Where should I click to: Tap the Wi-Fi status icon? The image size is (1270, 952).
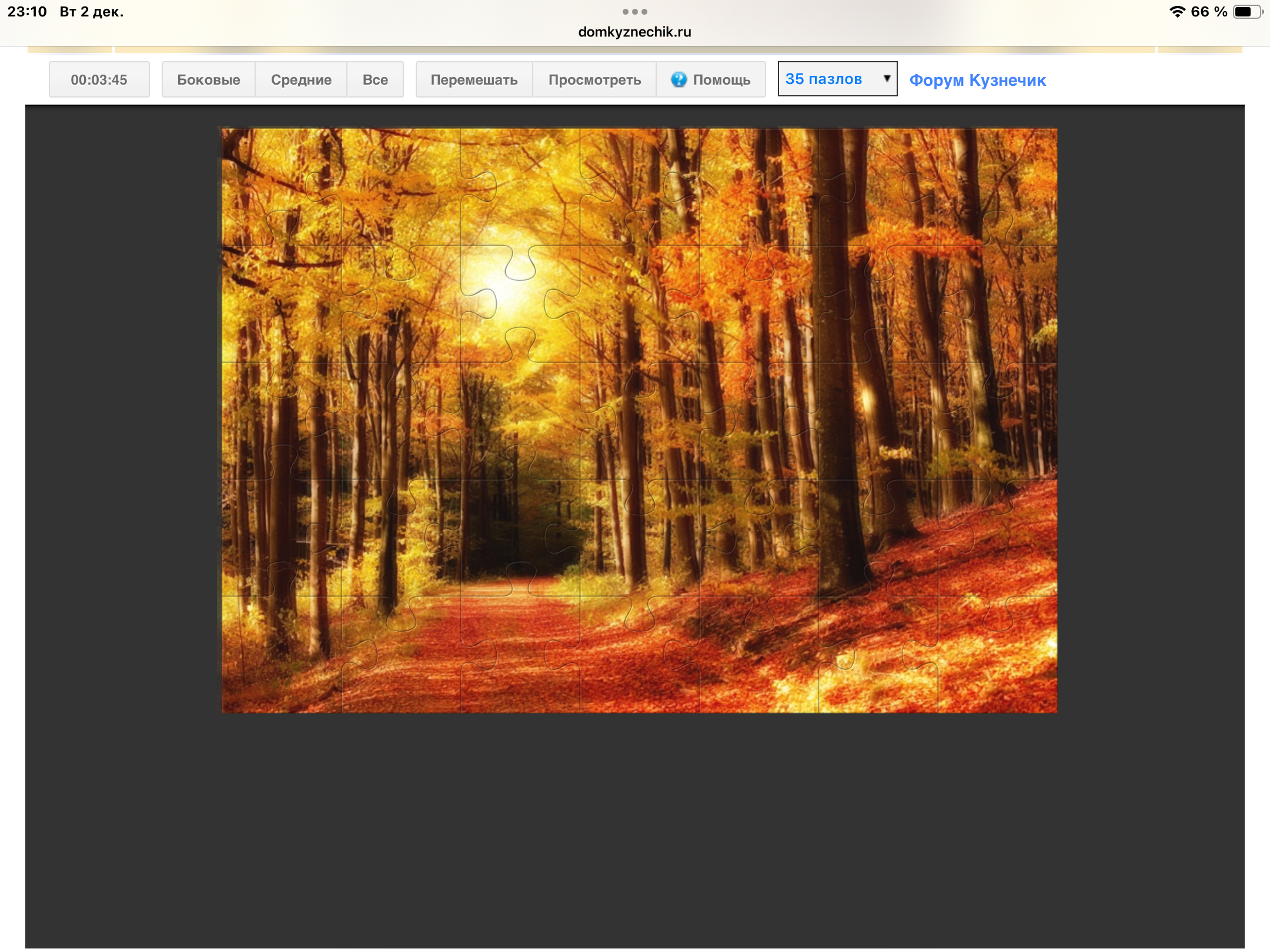pos(1177,12)
